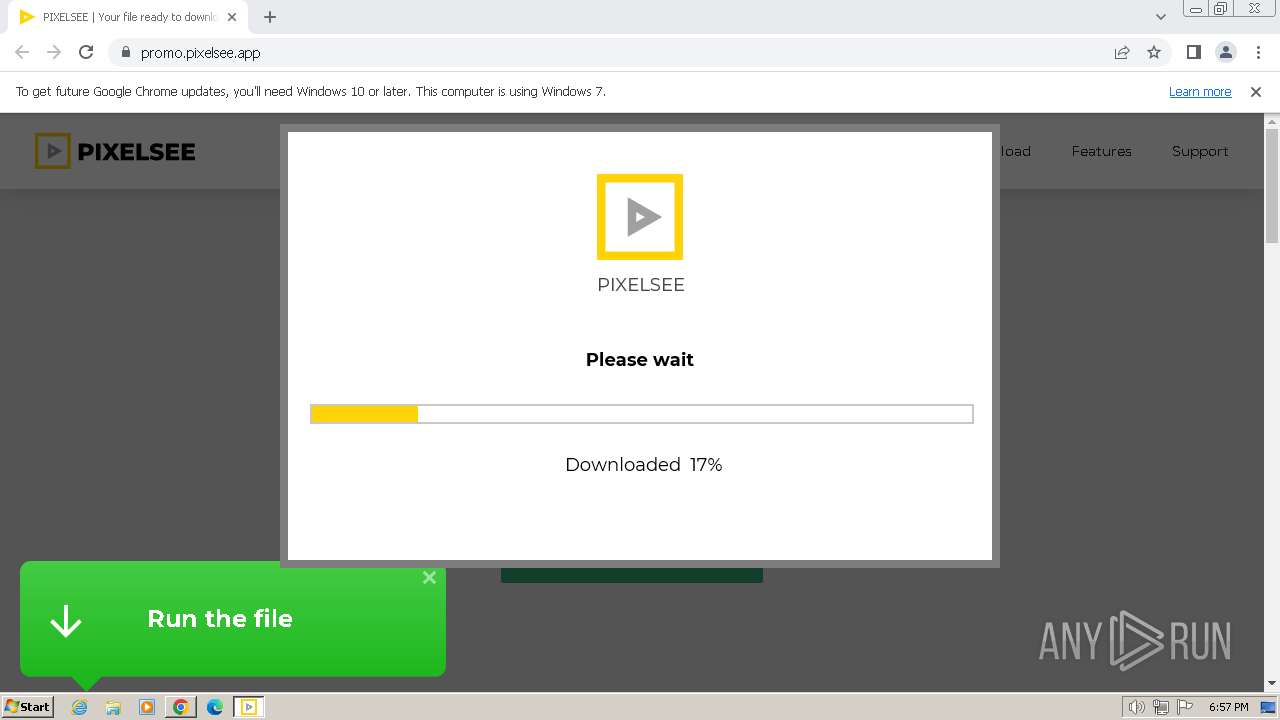The height and width of the screenshot is (720, 1280).
Task: Open Chrome three-dot menu
Action: (1258, 53)
